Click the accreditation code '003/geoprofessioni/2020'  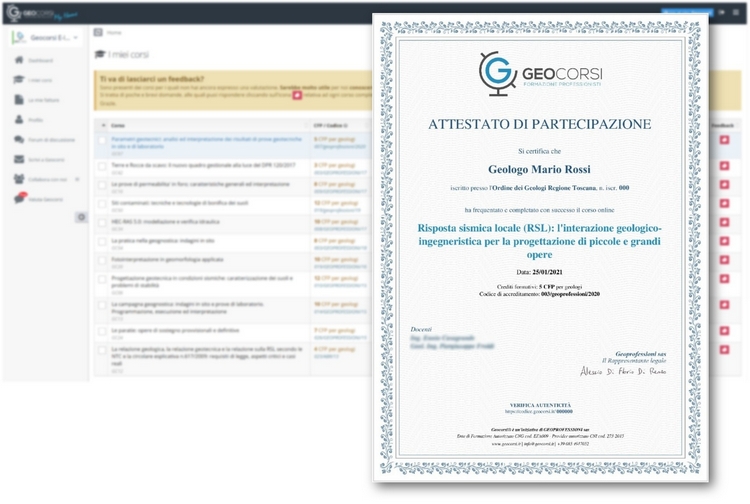pos(570,294)
